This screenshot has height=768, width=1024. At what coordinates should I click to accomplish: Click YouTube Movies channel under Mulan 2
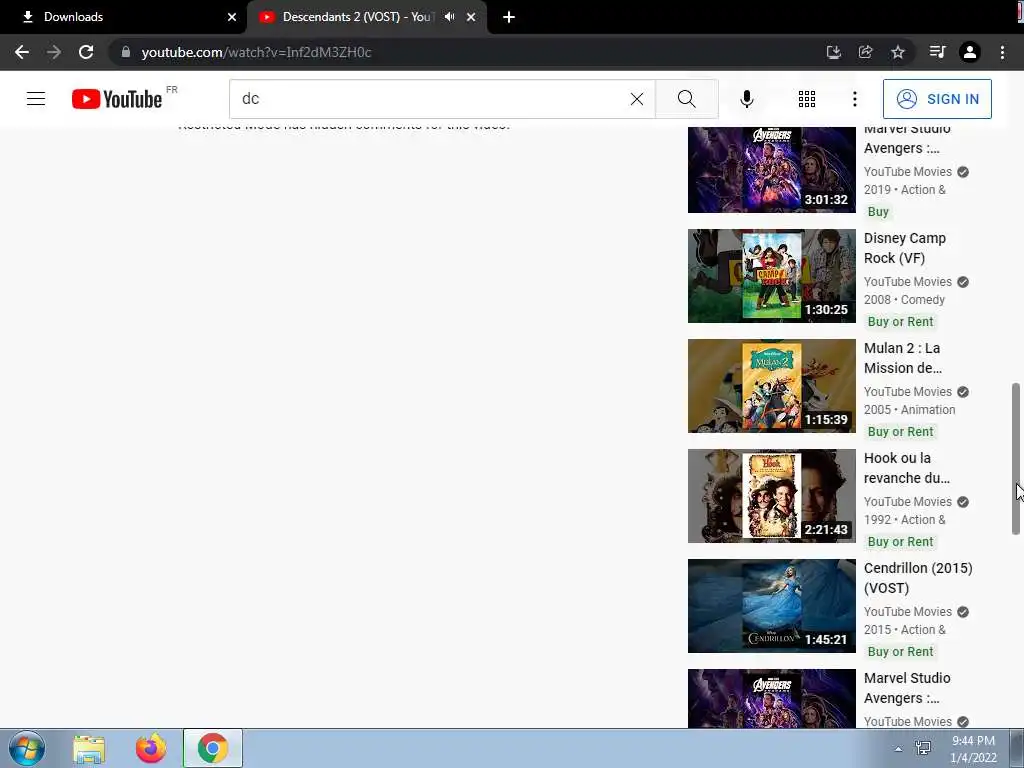(908, 391)
